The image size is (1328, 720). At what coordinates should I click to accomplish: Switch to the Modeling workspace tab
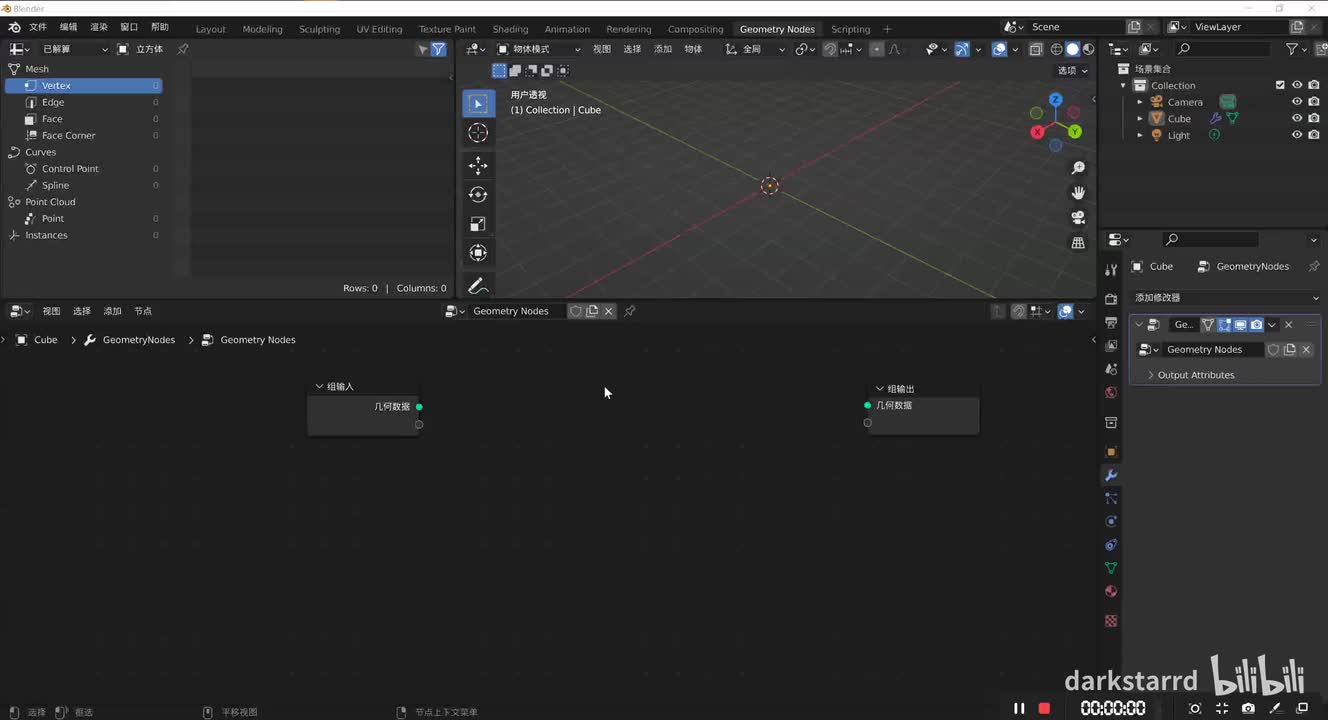coord(262,29)
